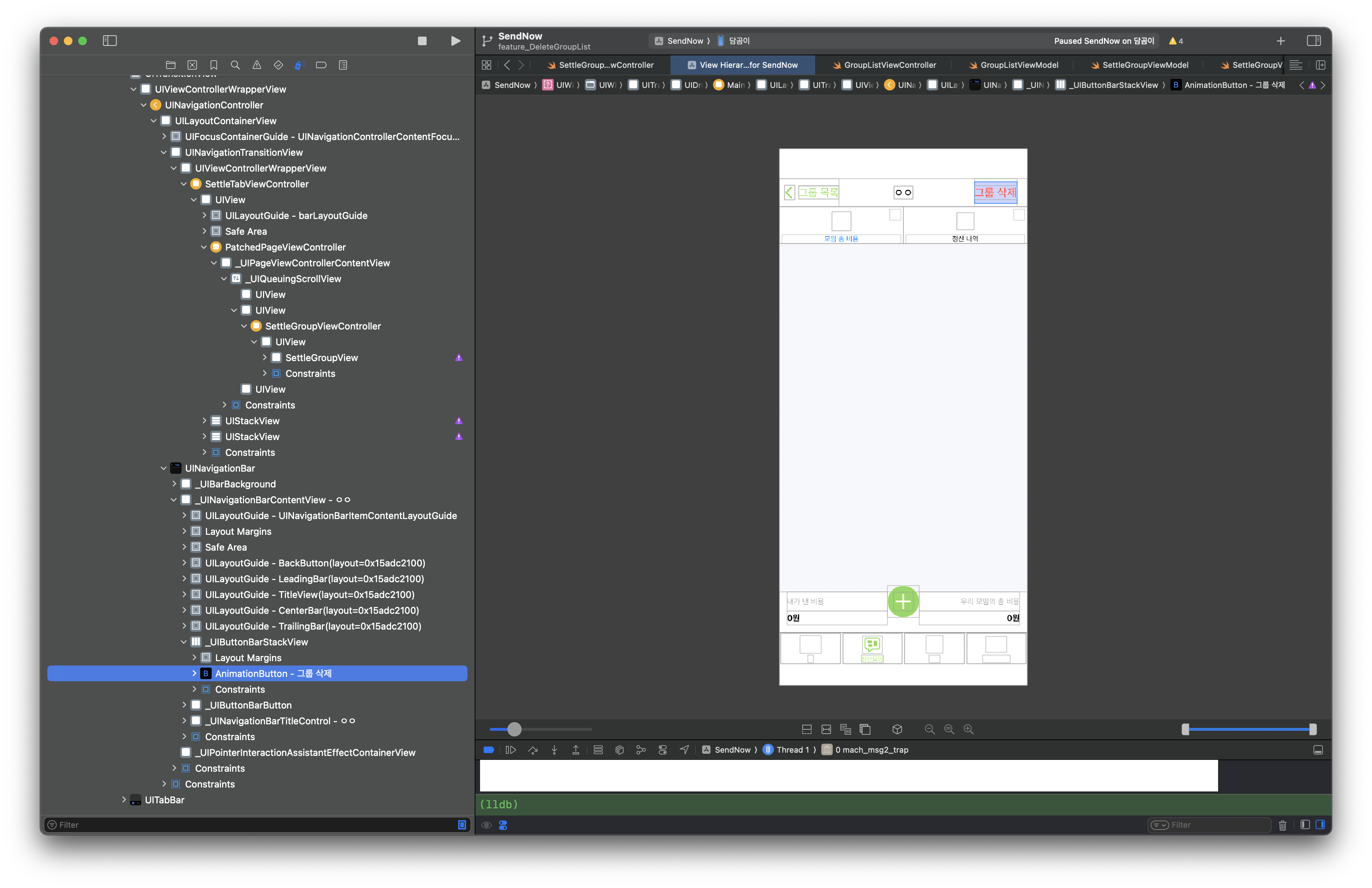Click the continue program execution icon

[511, 749]
